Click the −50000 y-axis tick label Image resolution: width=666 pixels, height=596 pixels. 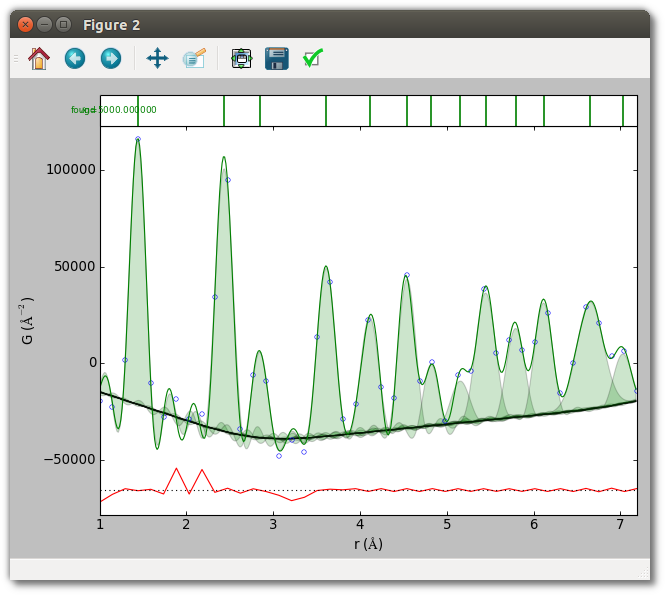[70, 459]
